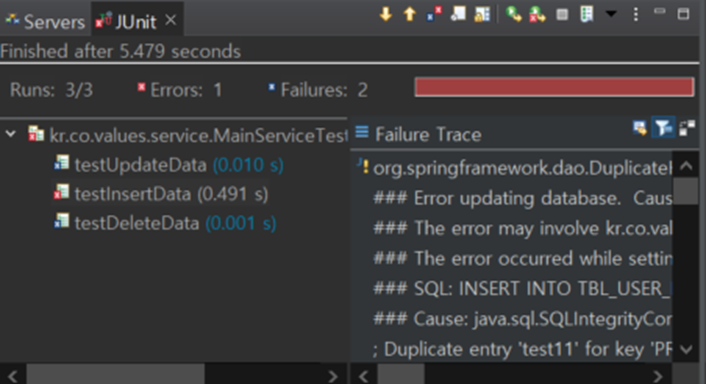The height and width of the screenshot is (384, 706).
Task: Click the MainServiceTest suite icon
Action: tap(36, 134)
